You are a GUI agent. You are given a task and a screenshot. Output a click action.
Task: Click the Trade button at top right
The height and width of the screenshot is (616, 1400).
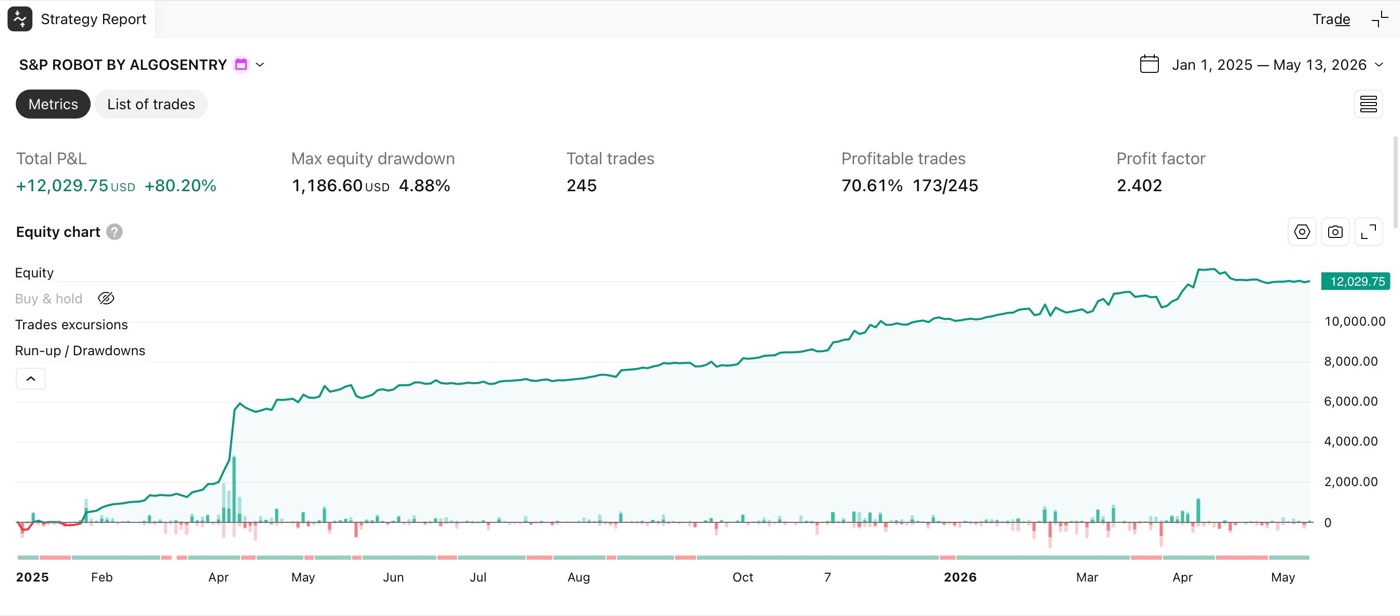coord(1331,19)
